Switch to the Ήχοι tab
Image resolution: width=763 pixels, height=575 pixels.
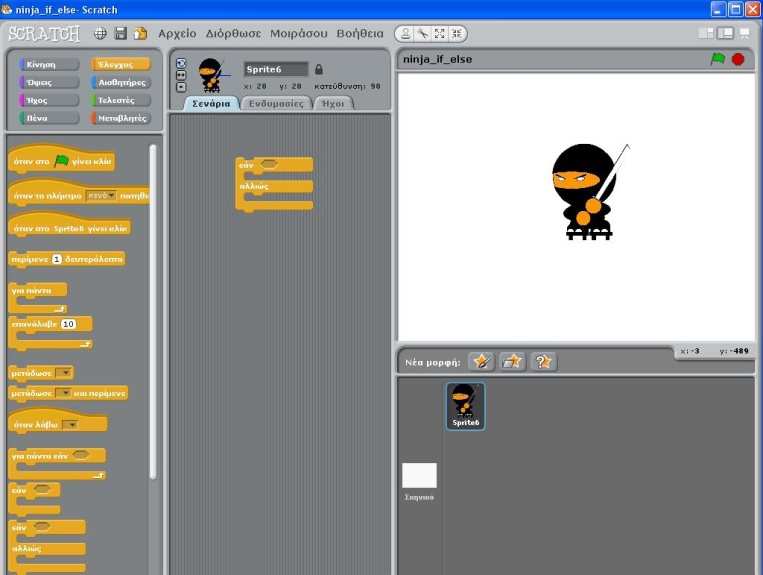tap(333, 104)
